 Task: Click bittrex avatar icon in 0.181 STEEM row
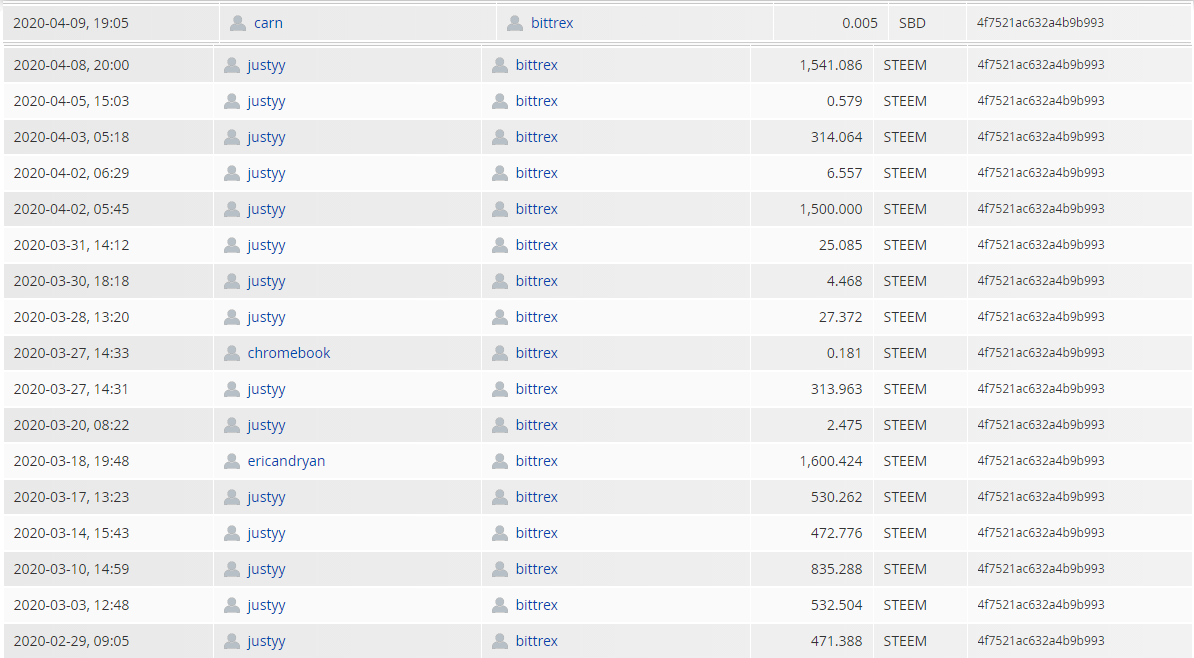[500, 353]
